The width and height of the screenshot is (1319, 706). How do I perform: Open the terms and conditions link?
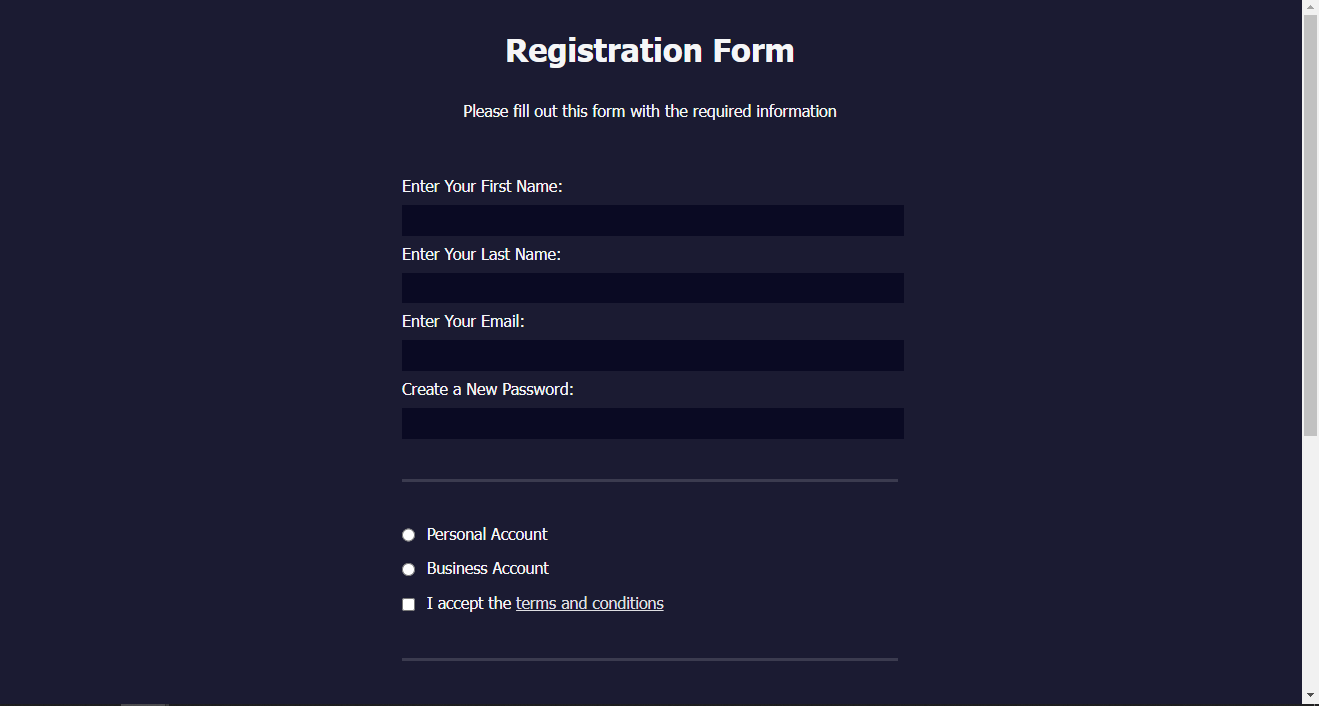point(589,603)
